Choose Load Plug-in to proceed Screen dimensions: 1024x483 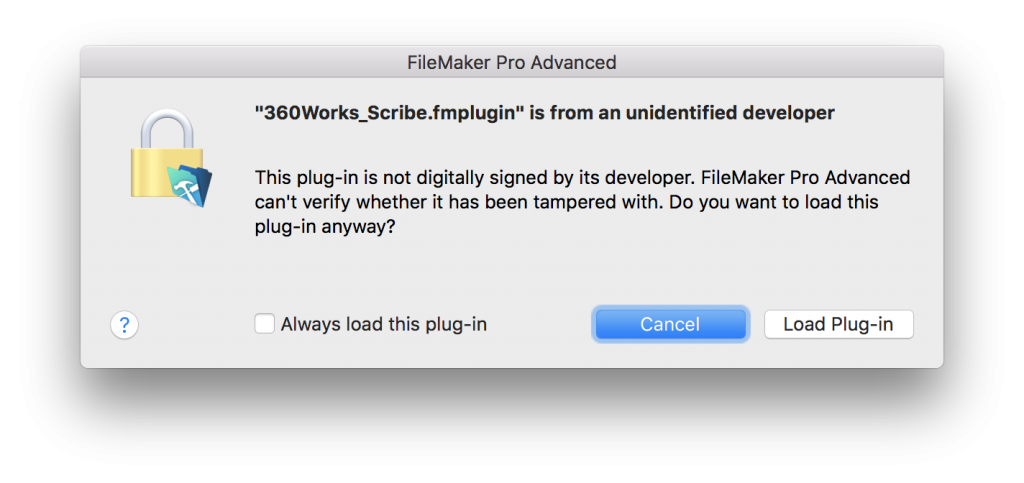pyautogui.click(x=839, y=324)
